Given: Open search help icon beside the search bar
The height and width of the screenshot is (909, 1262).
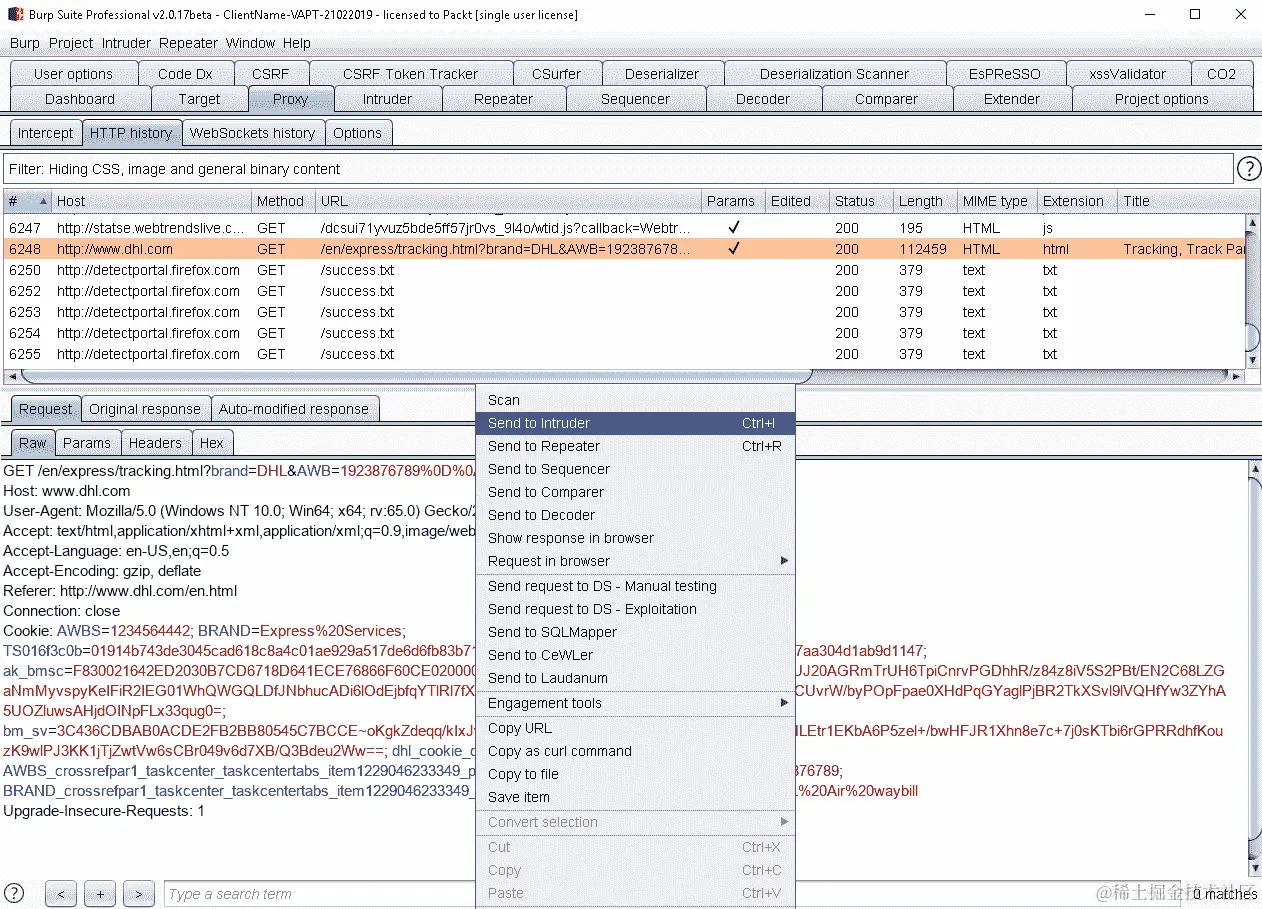Looking at the screenshot, I should point(14,893).
